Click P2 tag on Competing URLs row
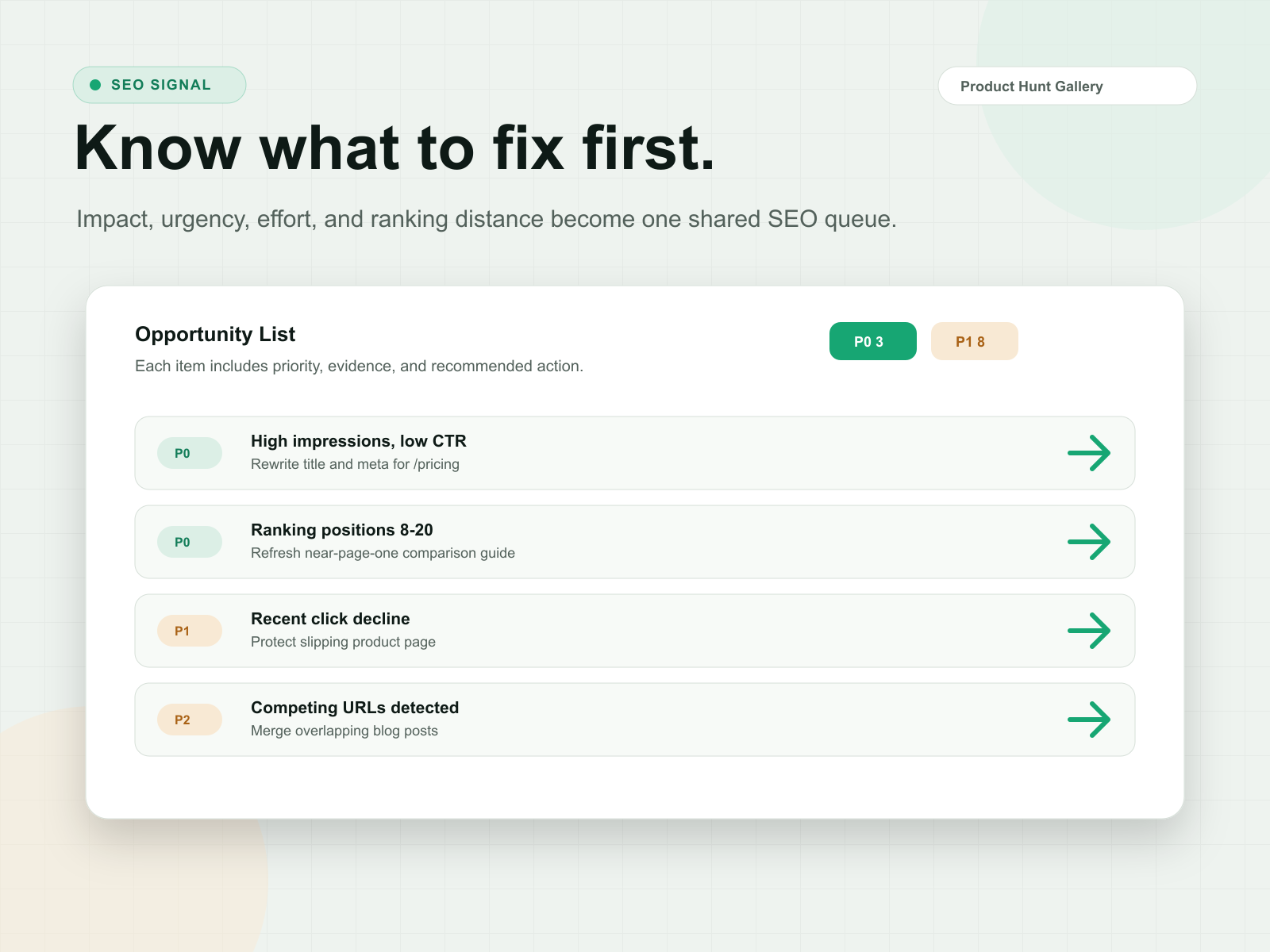Image resolution: width=1270 pixels, height=952 pixels. [190, 720]
